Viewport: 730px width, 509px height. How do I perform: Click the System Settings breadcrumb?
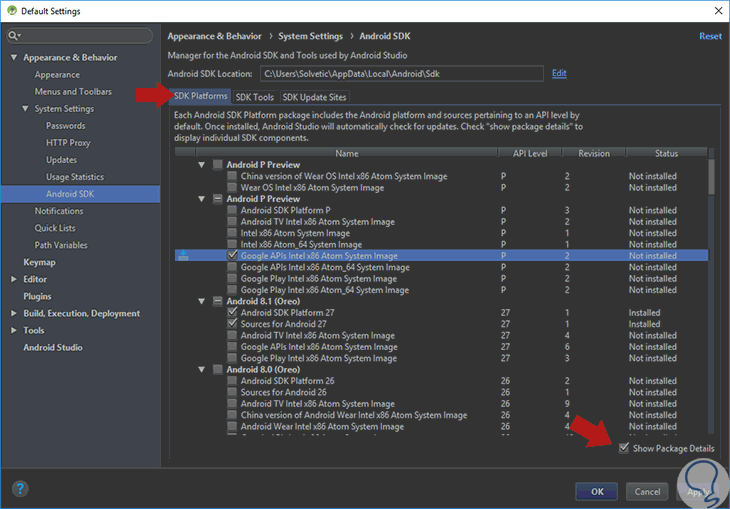click(311, 36)
